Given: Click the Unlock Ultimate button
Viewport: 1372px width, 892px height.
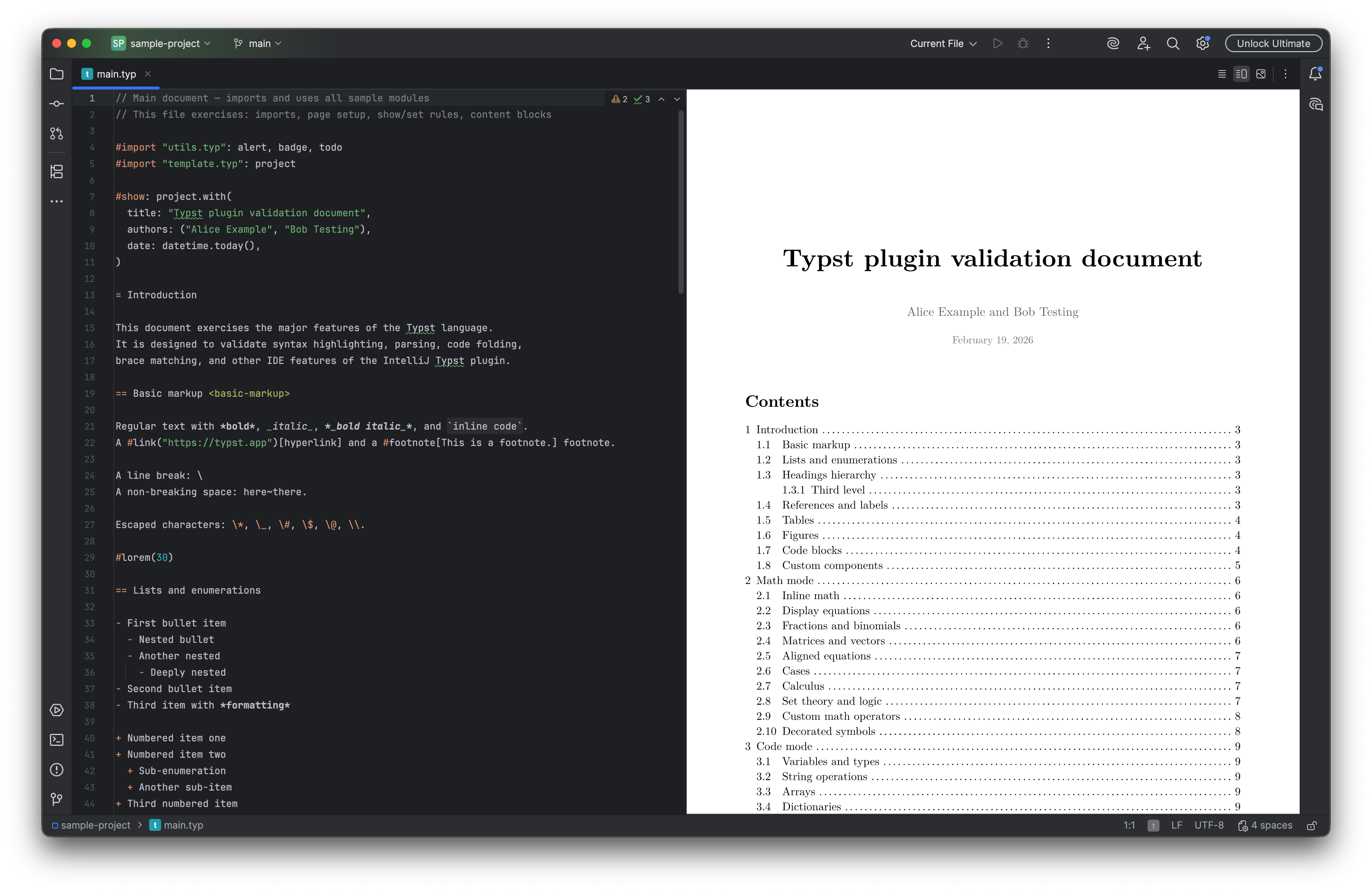Looking at the screenshot, I should tap(1273, 43).
